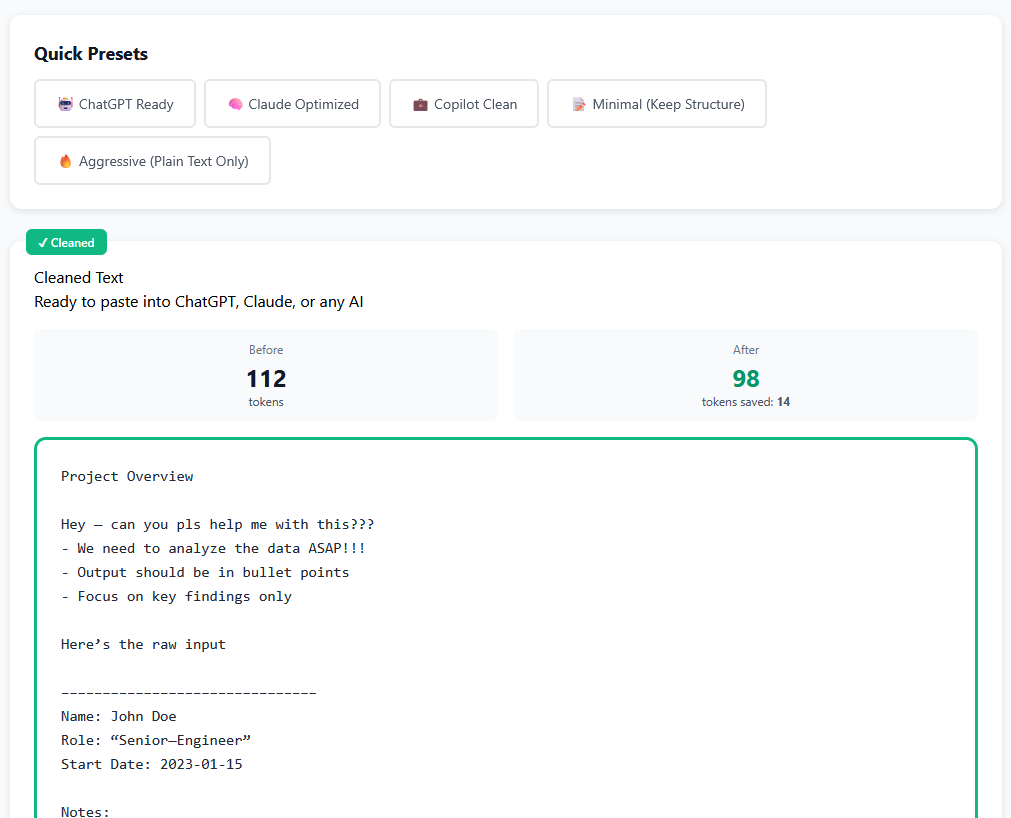Viewport: 1011px width, 818px height.
Task: Click the 'Role: Senior–Engineer' line
Action: [x=156, y=740]
